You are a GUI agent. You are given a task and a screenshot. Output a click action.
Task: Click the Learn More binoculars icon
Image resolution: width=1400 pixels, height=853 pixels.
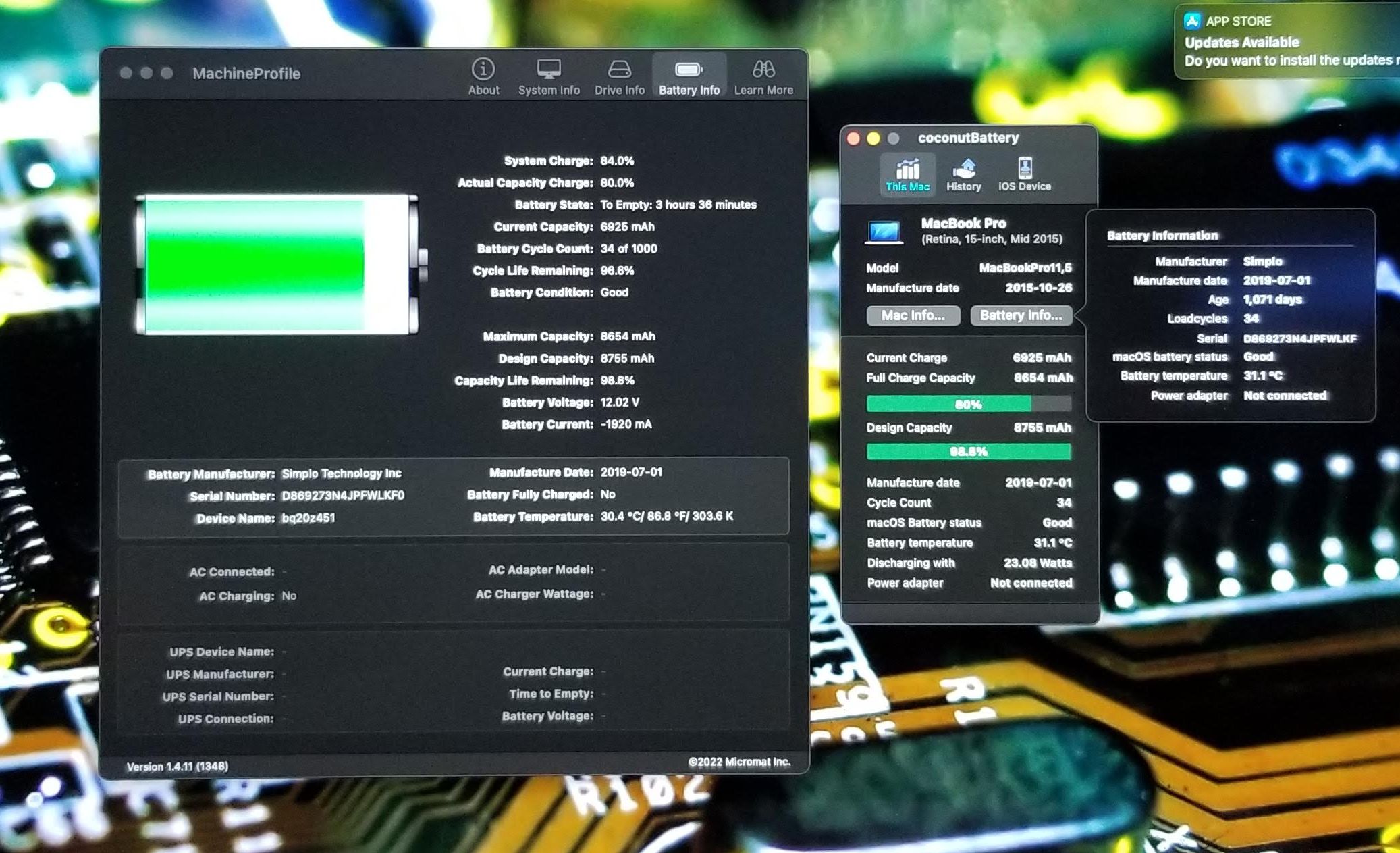coord(763,69)
